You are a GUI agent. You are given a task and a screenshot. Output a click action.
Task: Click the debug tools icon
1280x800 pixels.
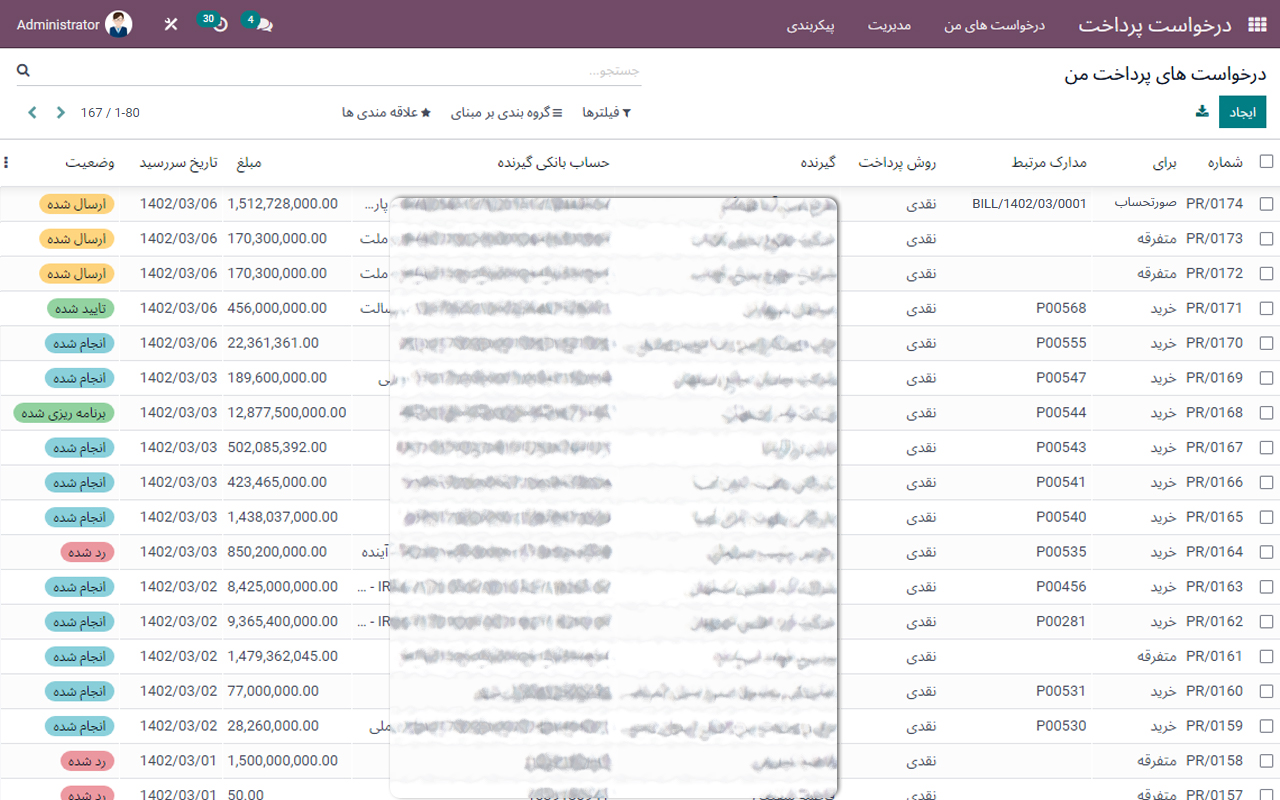[x=171, y=25]
